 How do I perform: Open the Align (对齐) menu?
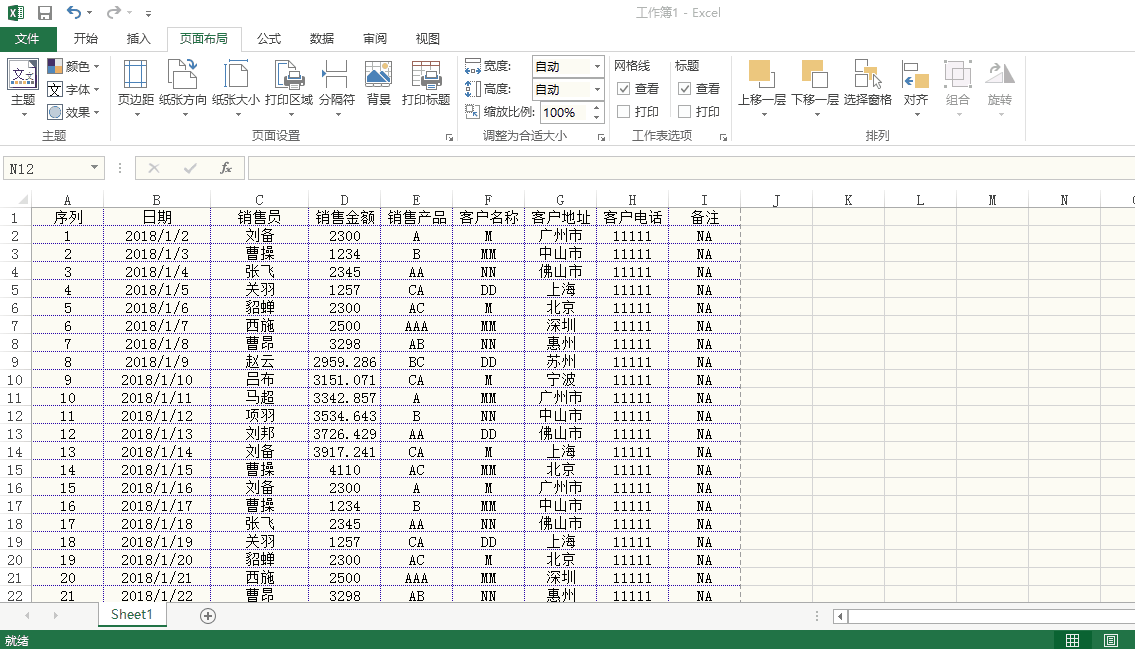(x=916, y=88)
